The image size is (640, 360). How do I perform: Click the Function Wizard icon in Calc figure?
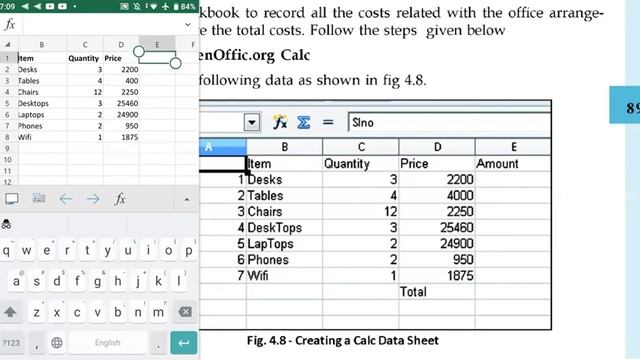click(x=280, y=122)
